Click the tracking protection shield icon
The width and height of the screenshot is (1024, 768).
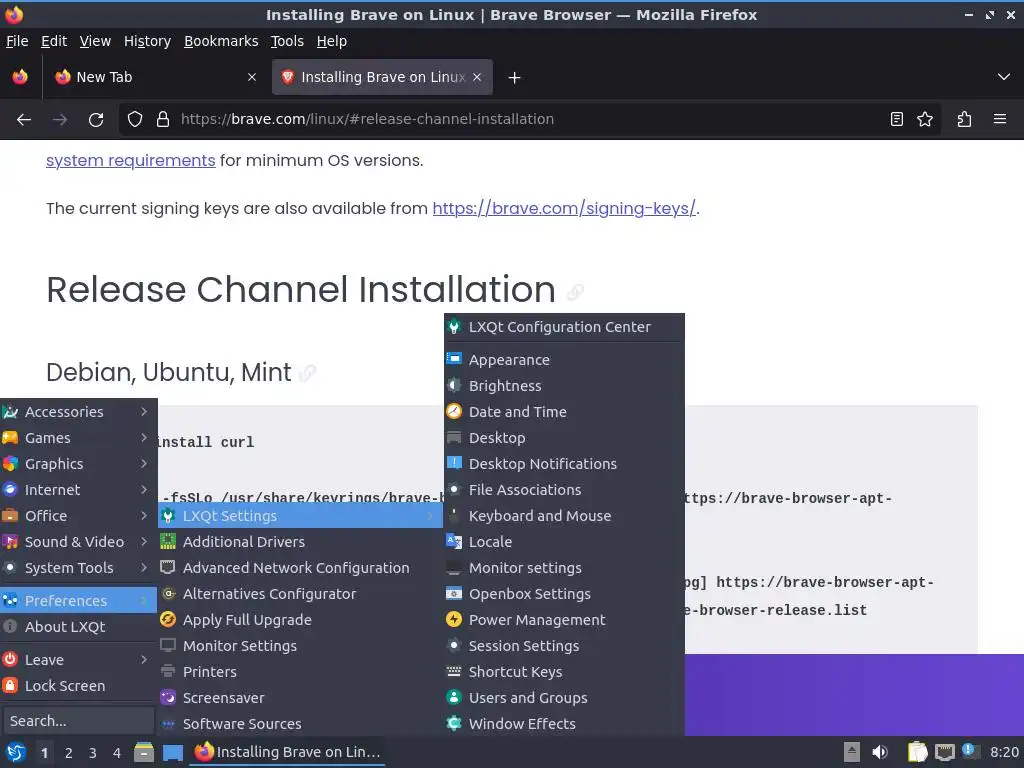coord(135,120)
